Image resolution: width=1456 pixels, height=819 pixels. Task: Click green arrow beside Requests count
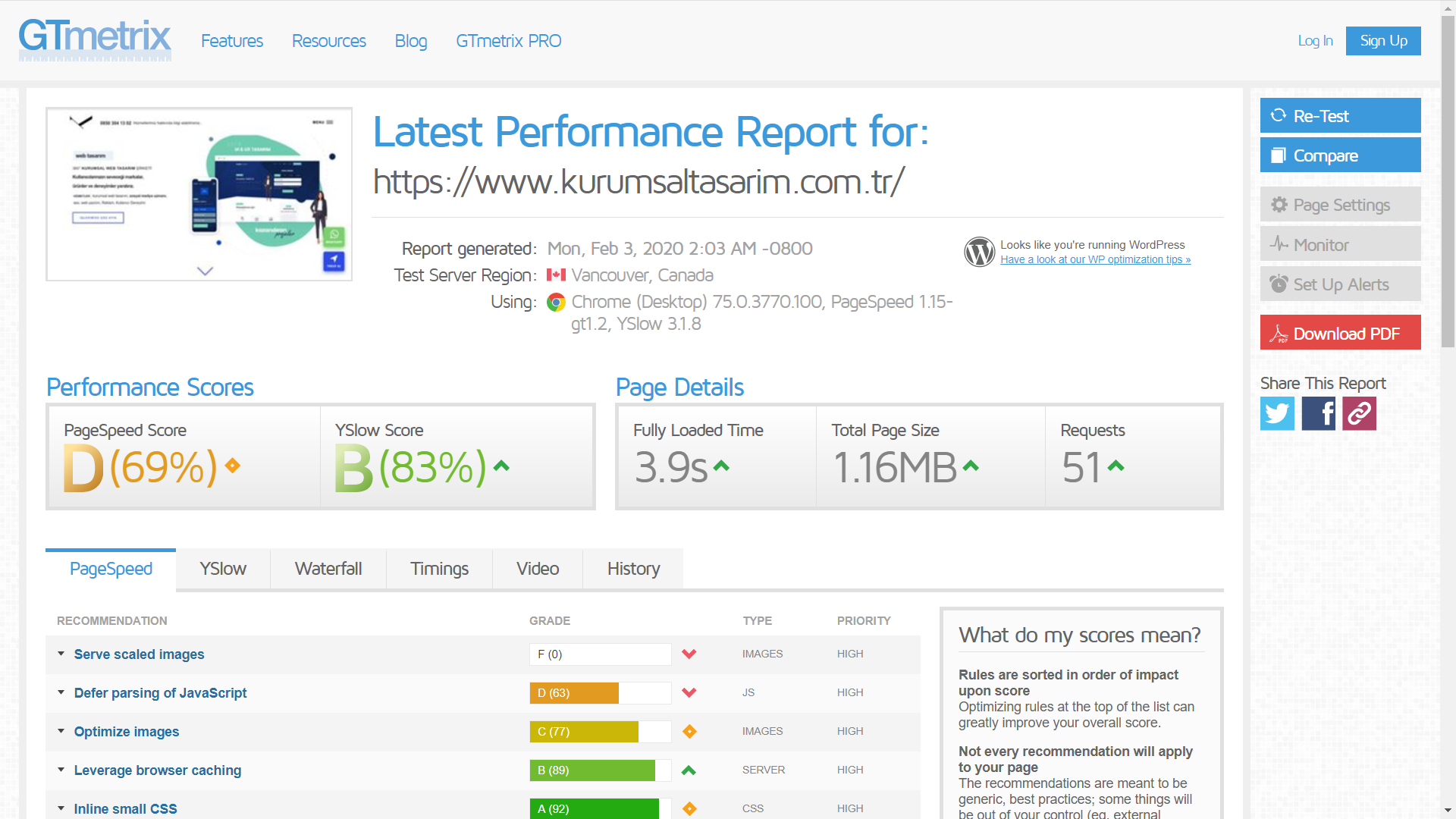tap(1116, 466)
